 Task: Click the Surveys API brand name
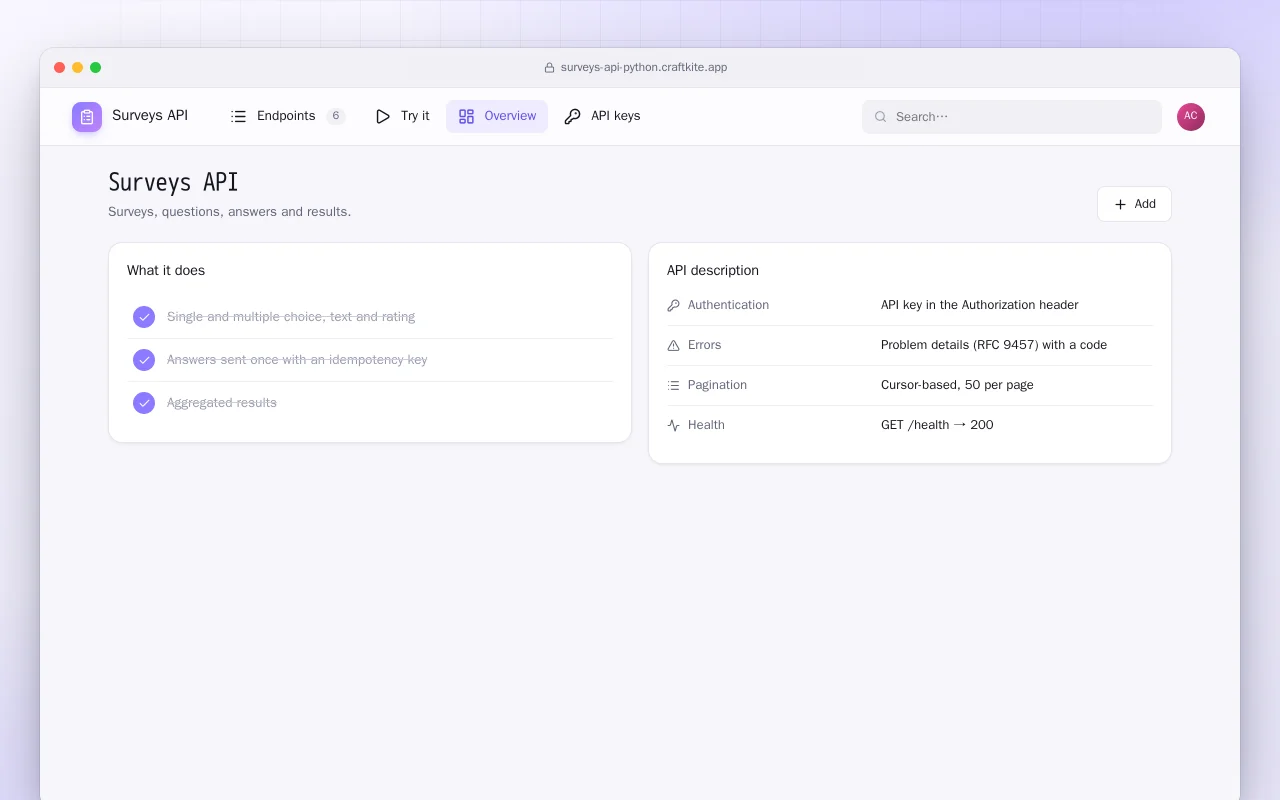pos(150,115)
